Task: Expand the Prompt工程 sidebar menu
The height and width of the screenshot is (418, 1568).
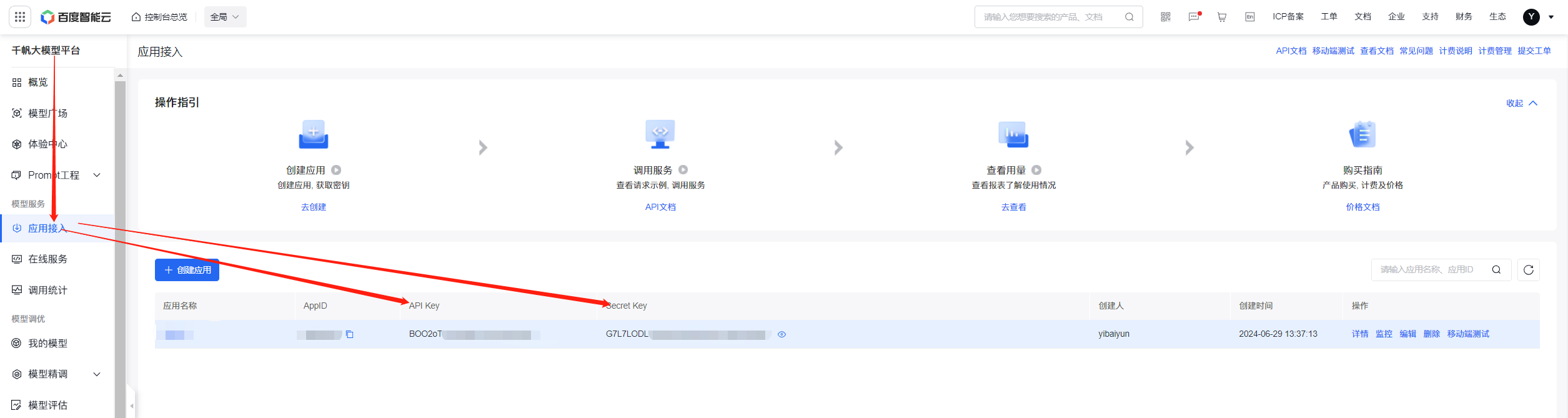Action: pos(97,175)
